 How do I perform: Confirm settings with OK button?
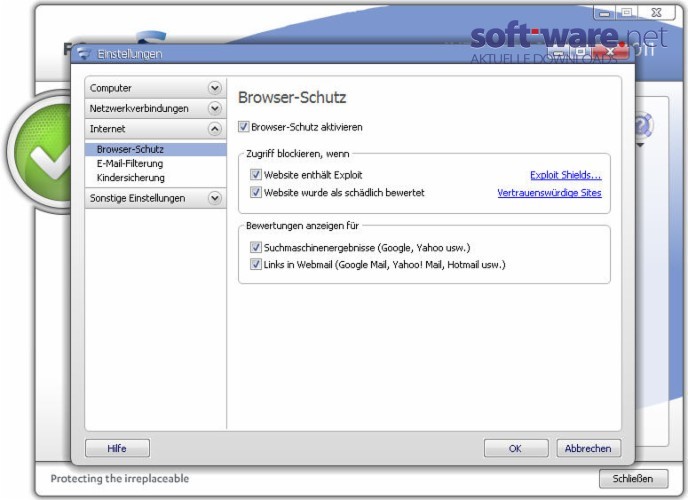[x=516, y=448]
